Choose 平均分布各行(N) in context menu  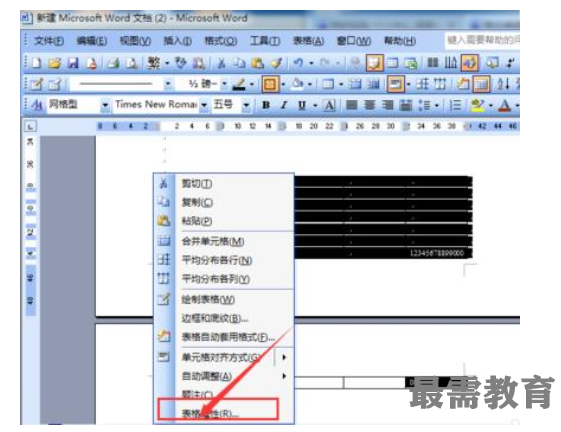pos(224,260)
